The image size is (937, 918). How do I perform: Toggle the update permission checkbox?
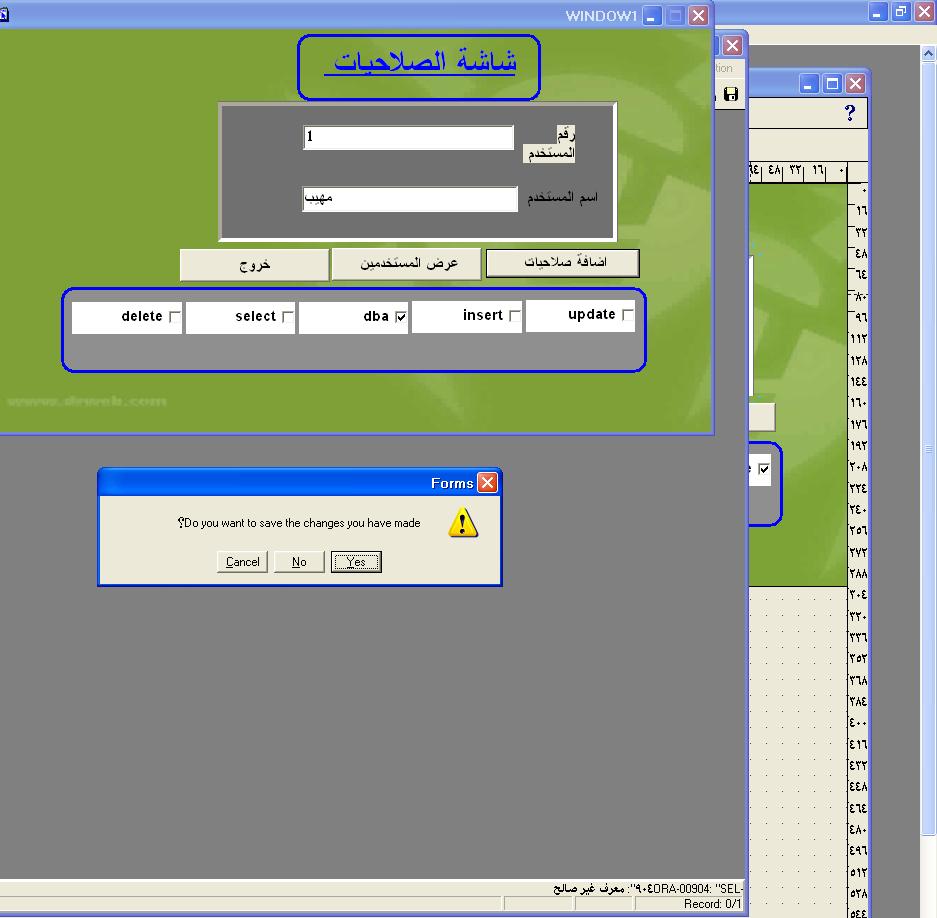[627, 316]
